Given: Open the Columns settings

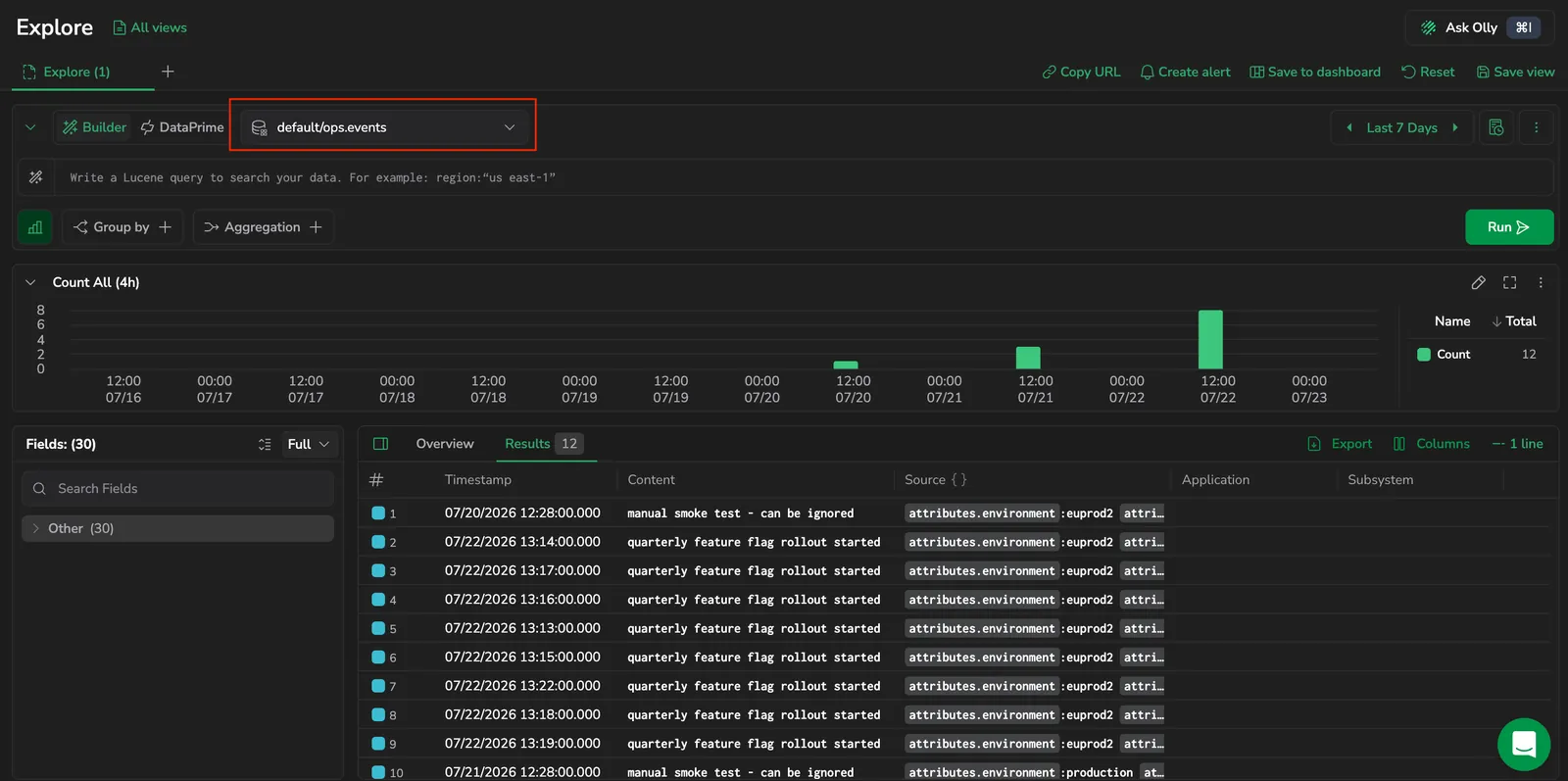Looking at the screenshot, I should 1432,444.
